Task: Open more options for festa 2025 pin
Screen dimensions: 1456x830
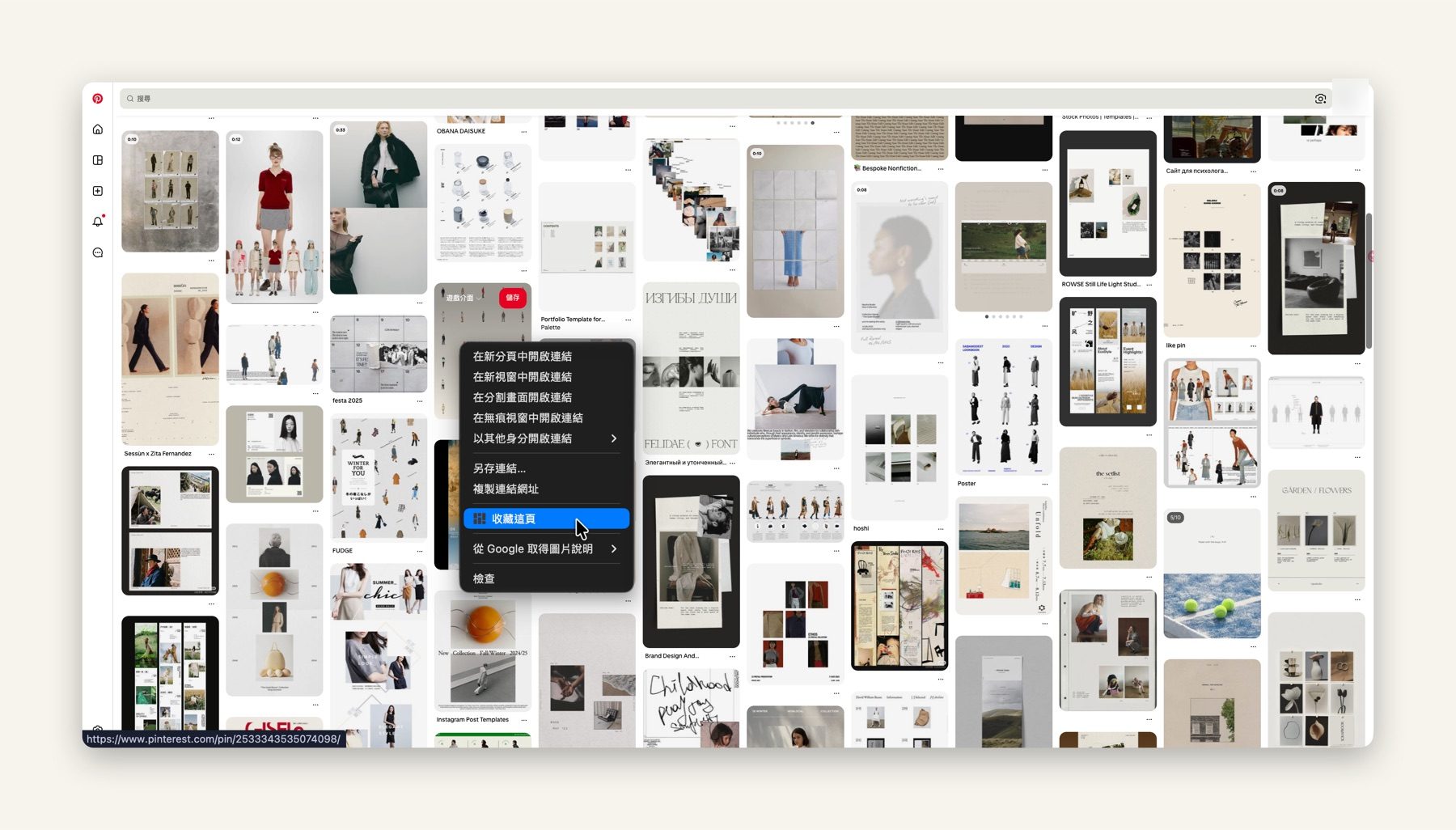Action: (420, 400)
